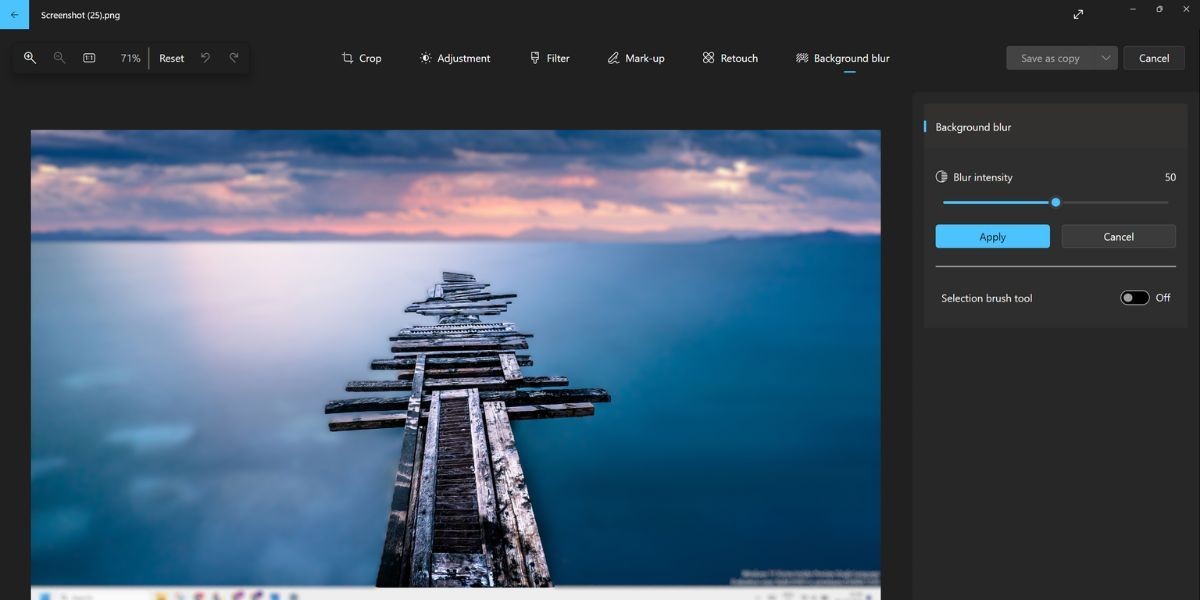The width and height of the screenshot is (1200, 600).
Task: Click the fit-to-actual-size icon
Action: 89,58
